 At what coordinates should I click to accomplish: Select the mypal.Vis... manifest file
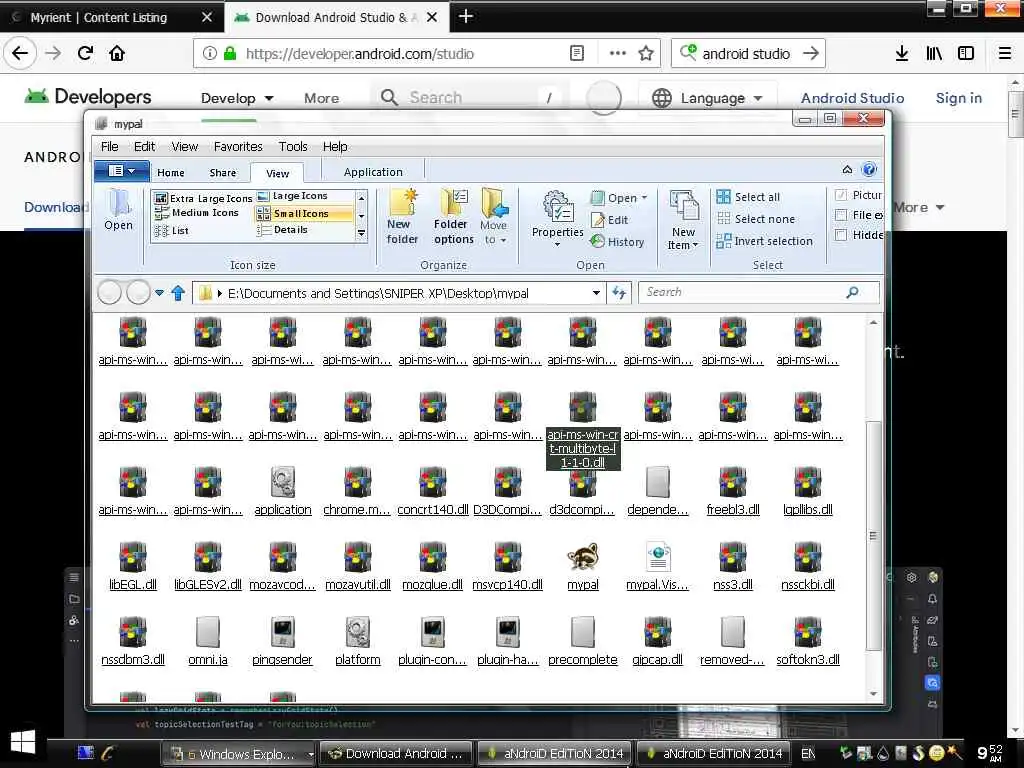pyautogui.click(x=658, y=557)
